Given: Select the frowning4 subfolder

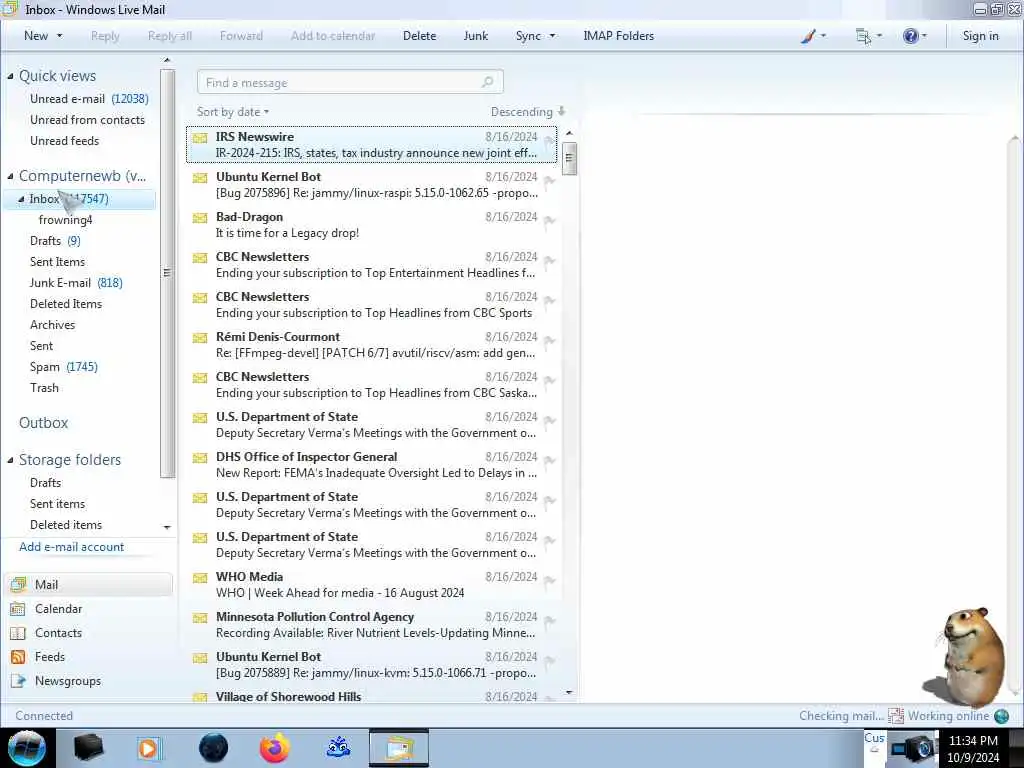Looking at the screenshot, I should [x=65, y=220].
